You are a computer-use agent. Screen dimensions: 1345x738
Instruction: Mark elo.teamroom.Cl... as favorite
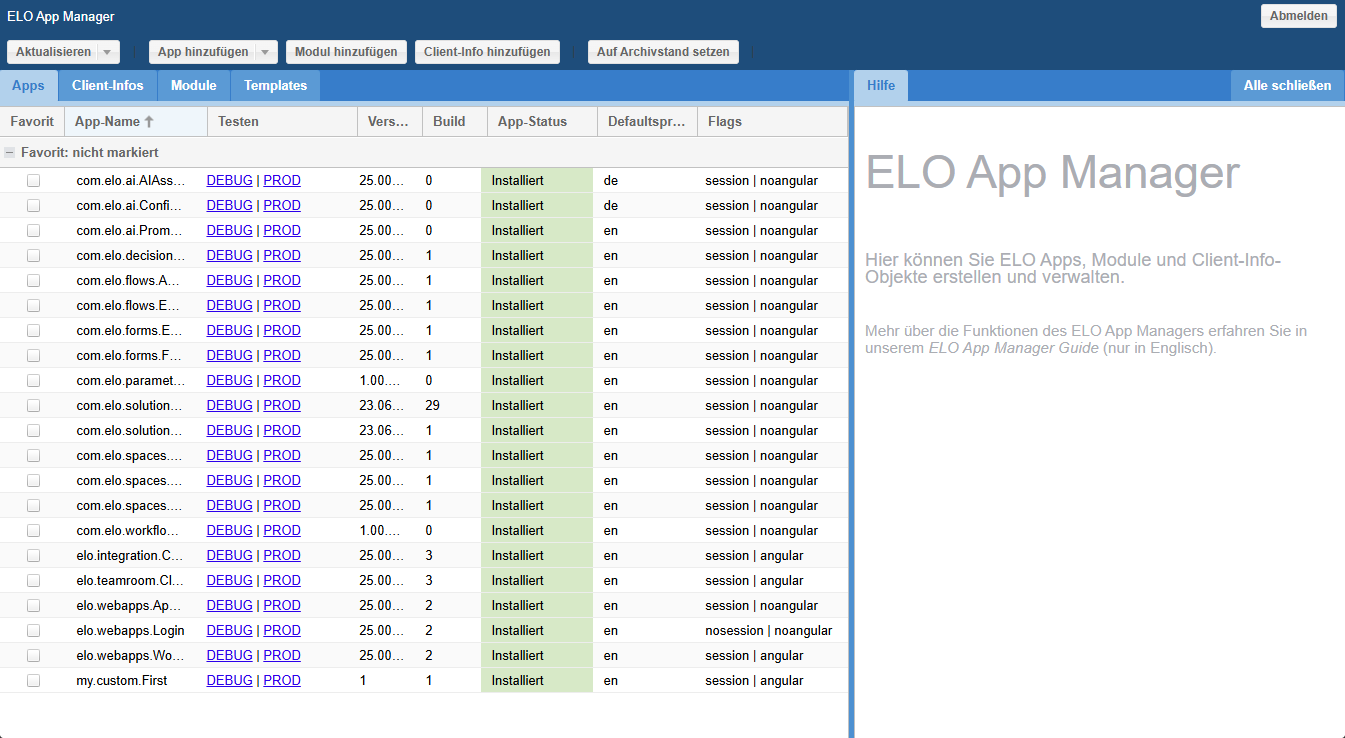tap(33, 581)
